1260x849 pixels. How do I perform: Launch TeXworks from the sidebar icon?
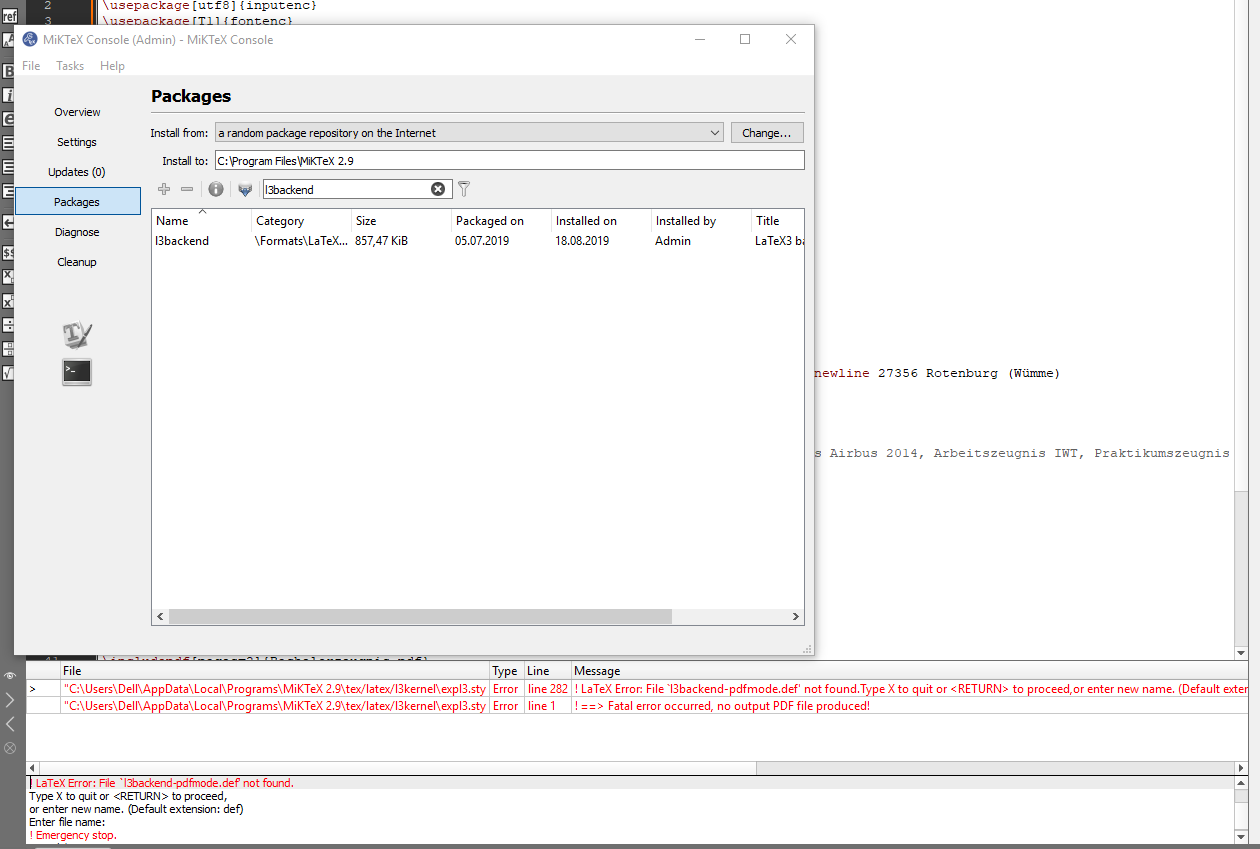tap(77, 334)
